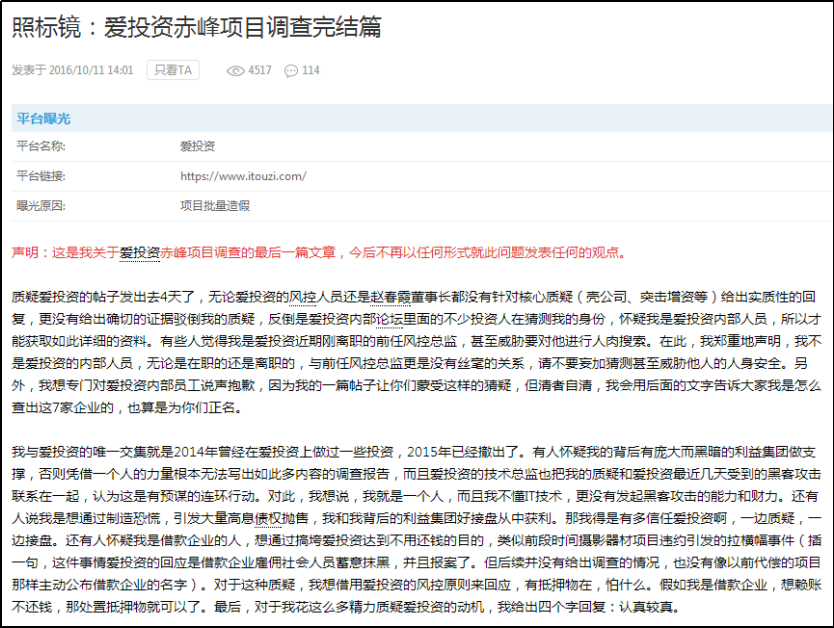Click the underlined 风控 keyword link
834x628 pixels.
(303, 297)
